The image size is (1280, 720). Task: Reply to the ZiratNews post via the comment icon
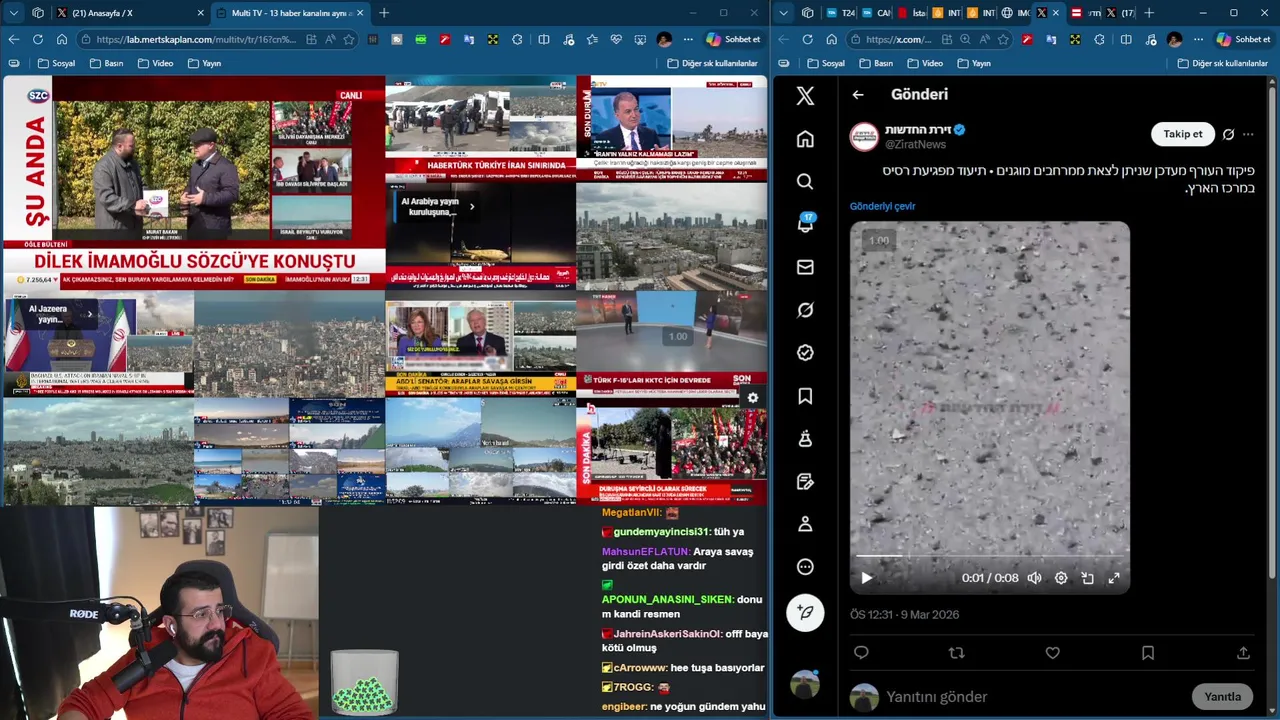tap(861, 653)
